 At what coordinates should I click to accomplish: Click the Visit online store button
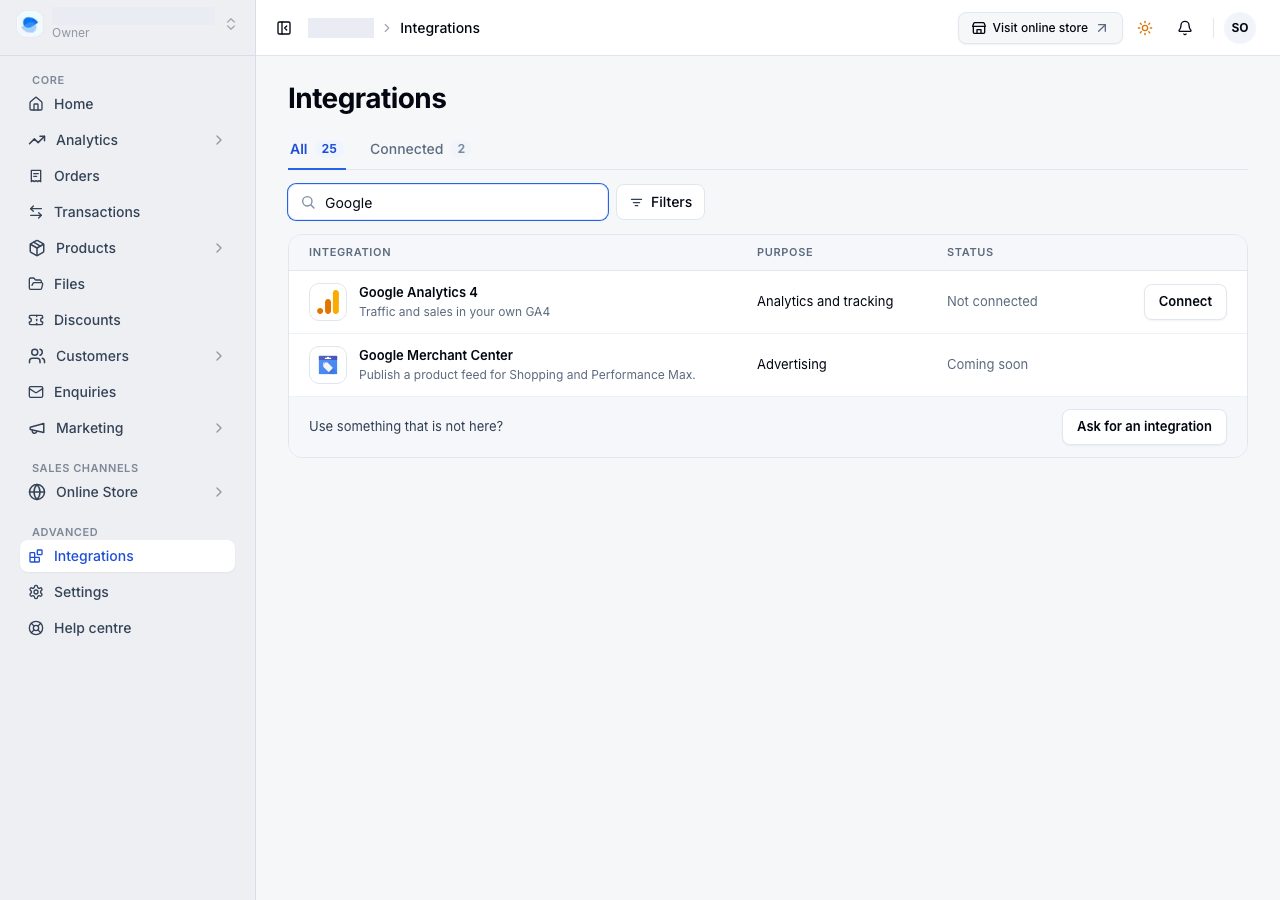1040,28
